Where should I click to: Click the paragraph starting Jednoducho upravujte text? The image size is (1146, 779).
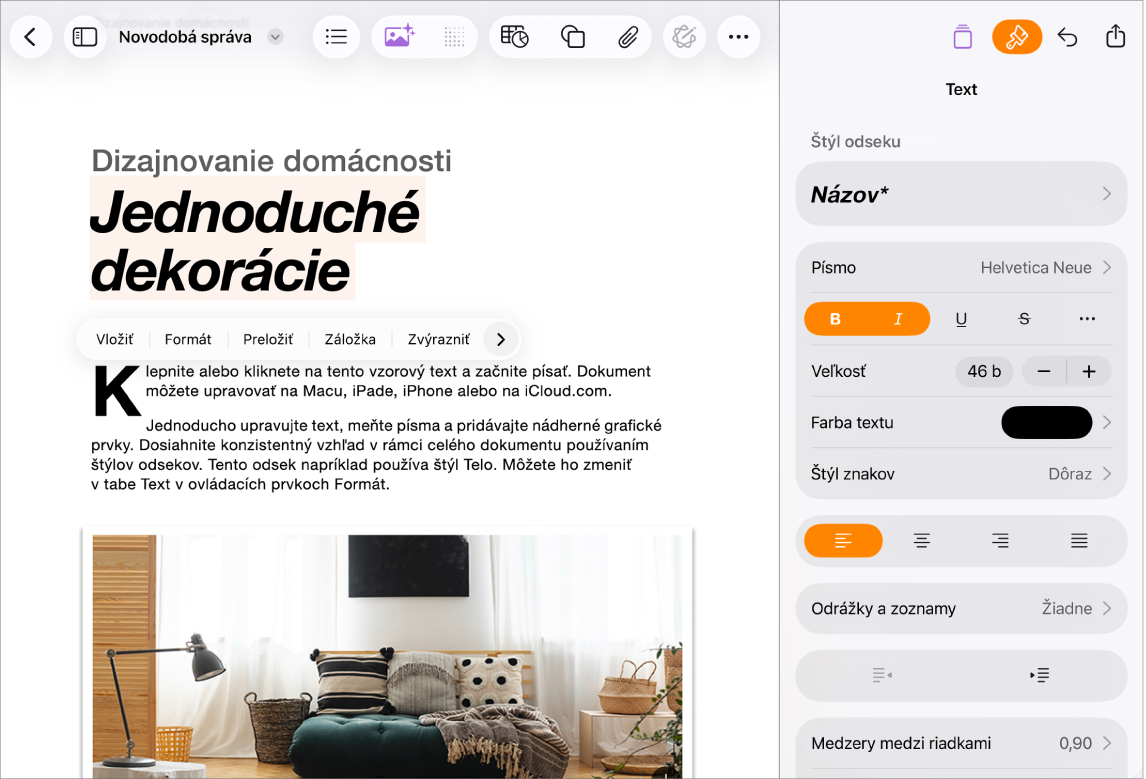tap(376, 455)
